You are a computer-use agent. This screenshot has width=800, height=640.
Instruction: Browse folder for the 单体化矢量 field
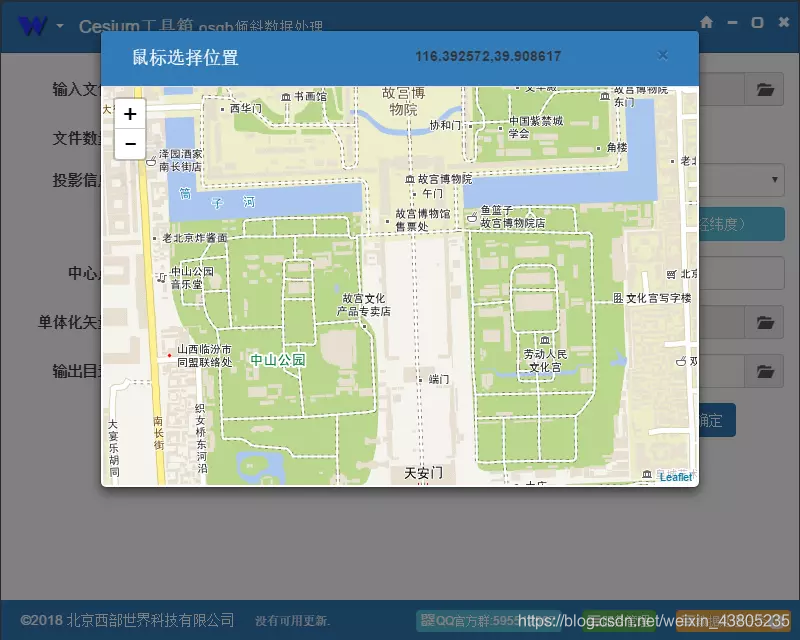pyautogui.click(x=764, y=322)
